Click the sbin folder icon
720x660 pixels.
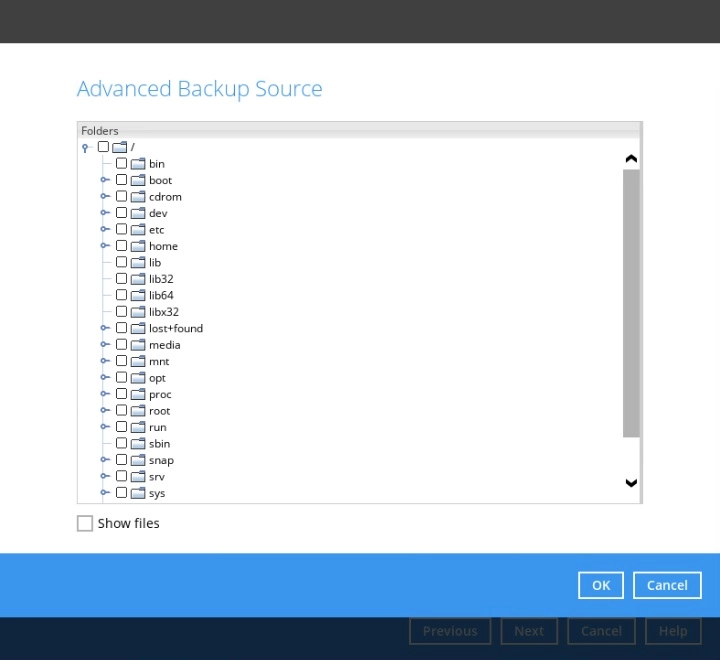pyautogui.click(x=138, y=444)
